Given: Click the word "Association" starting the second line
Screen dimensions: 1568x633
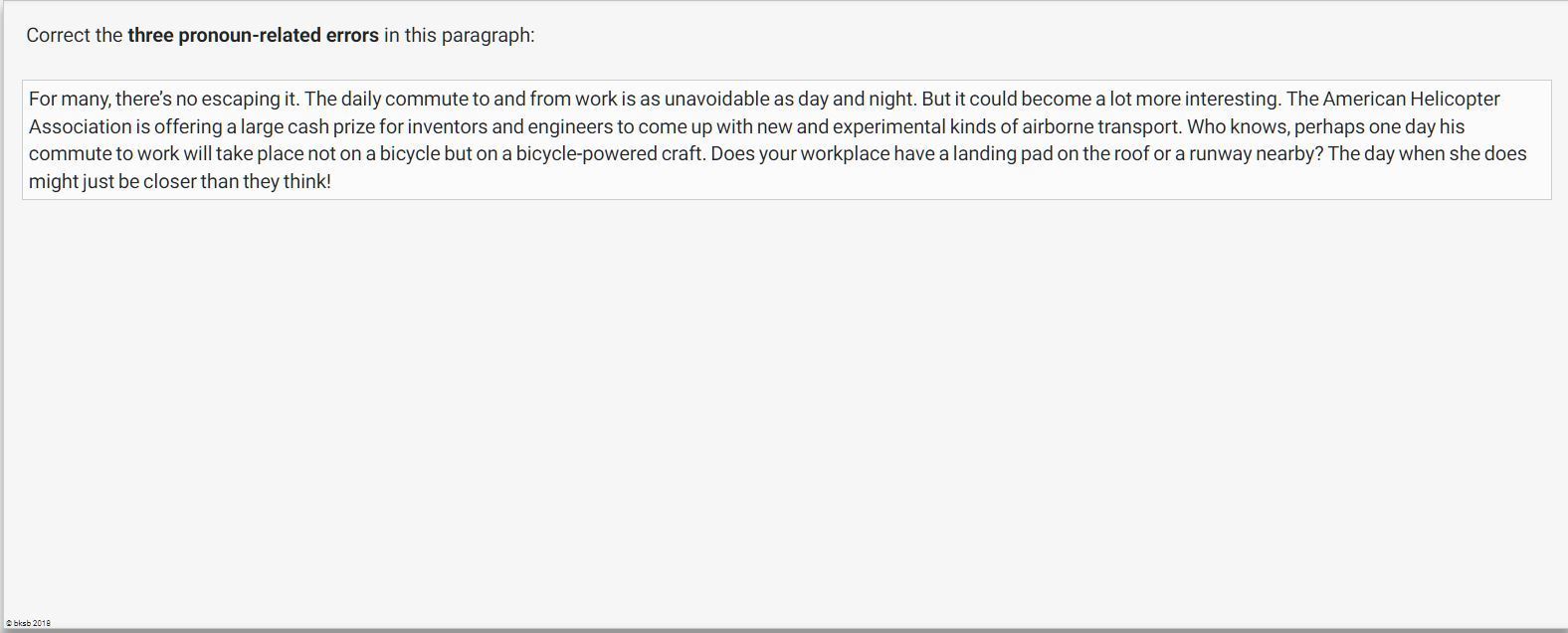Looking at the screenshot, I should point(80,126).
